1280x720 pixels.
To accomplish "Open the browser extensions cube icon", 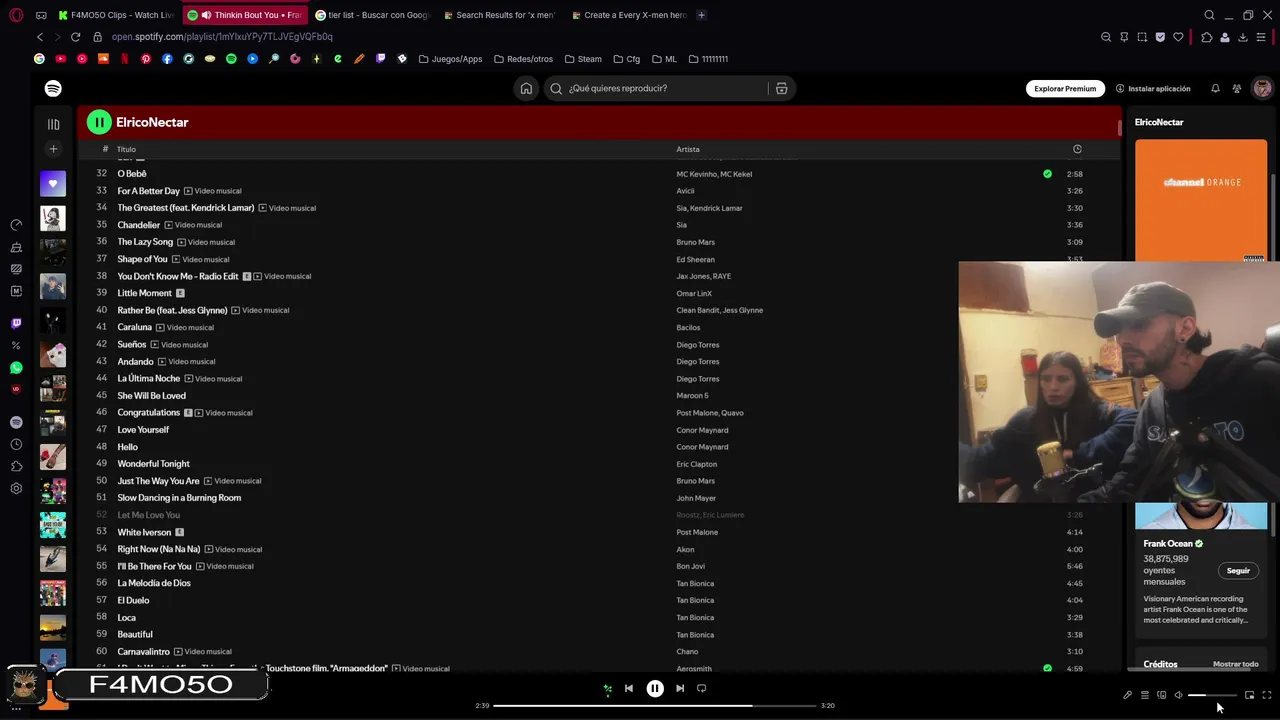I will tap(1207, 37).
